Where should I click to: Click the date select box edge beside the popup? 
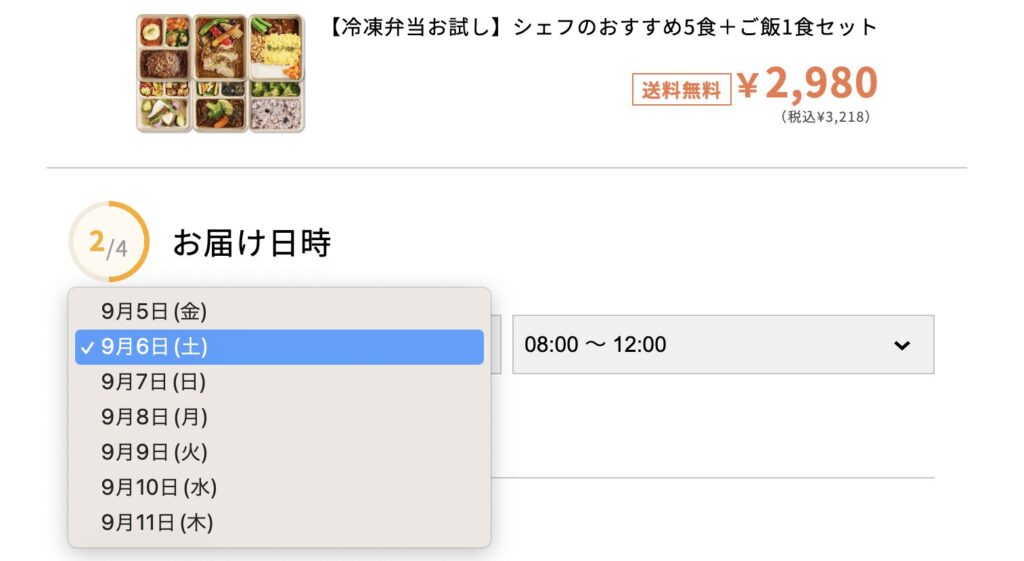pyautogui.click(x=496, y=345)
